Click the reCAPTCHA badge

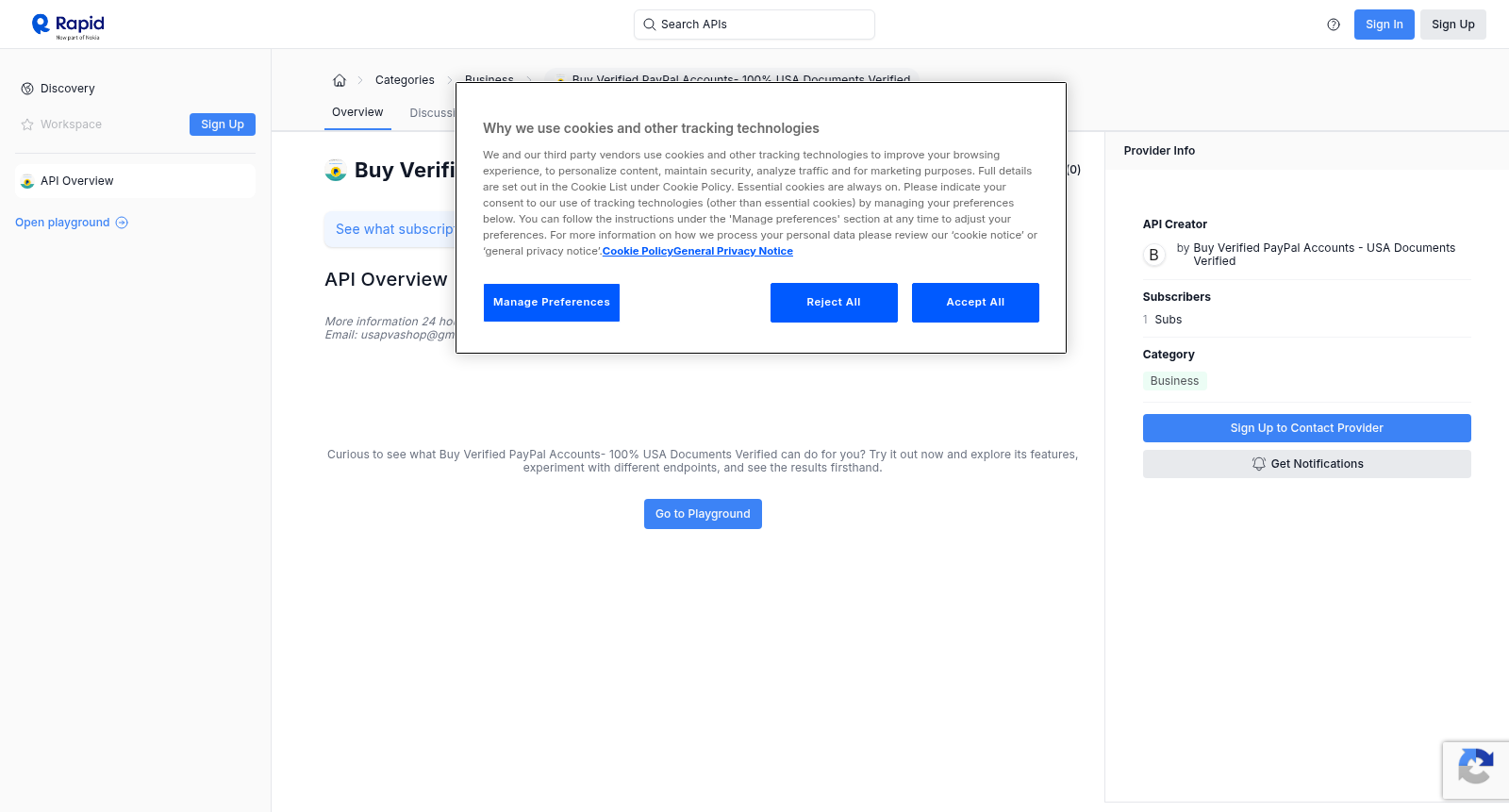(1476, 771)
